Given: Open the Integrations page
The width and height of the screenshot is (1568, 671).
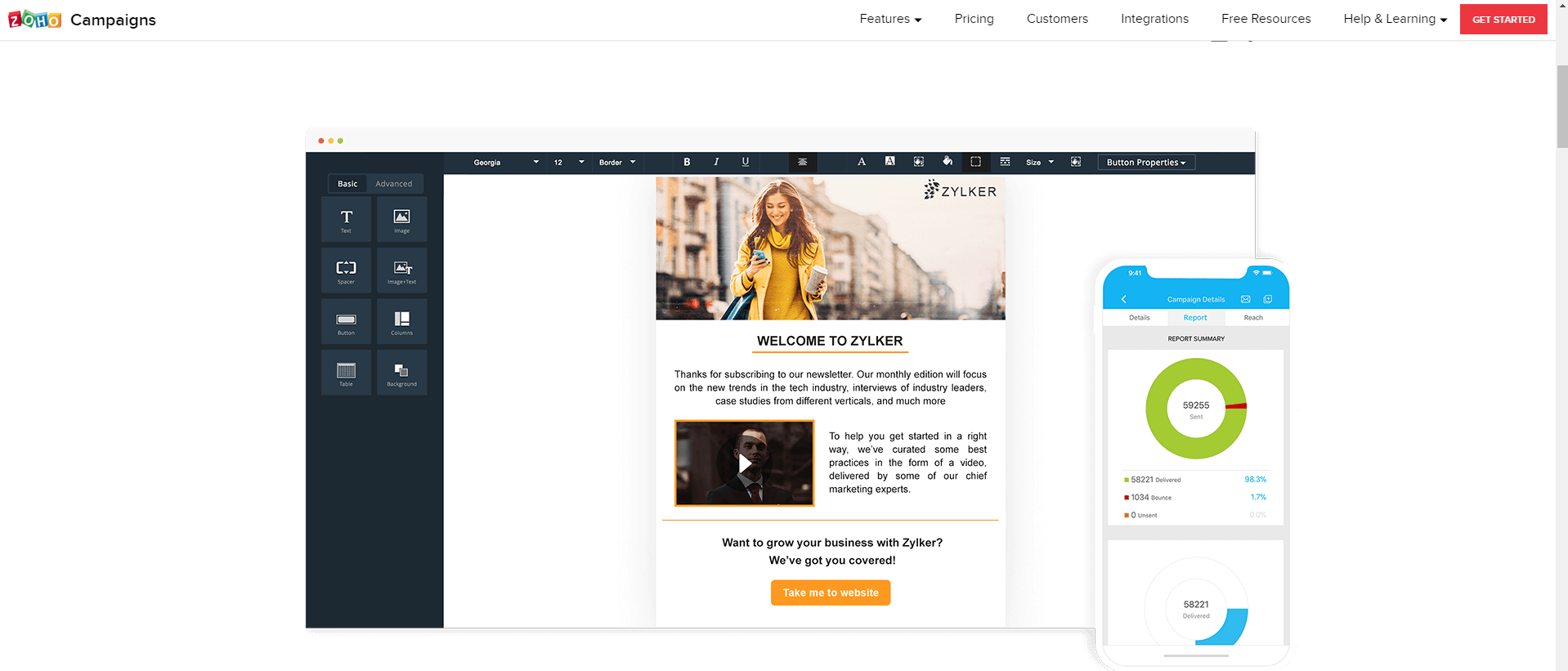Looking at the screenshot, I should [x=1154, y=19].
